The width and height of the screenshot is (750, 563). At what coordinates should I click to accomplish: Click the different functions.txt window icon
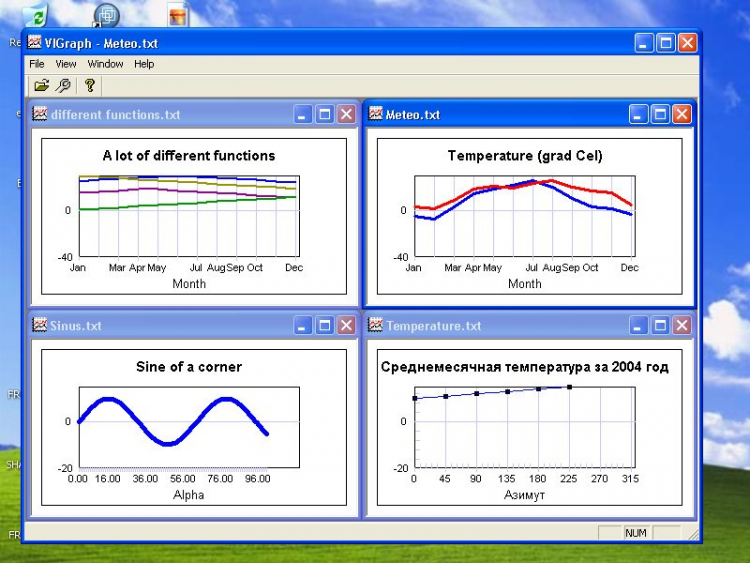pyautogui.click(x=40, y=114)
